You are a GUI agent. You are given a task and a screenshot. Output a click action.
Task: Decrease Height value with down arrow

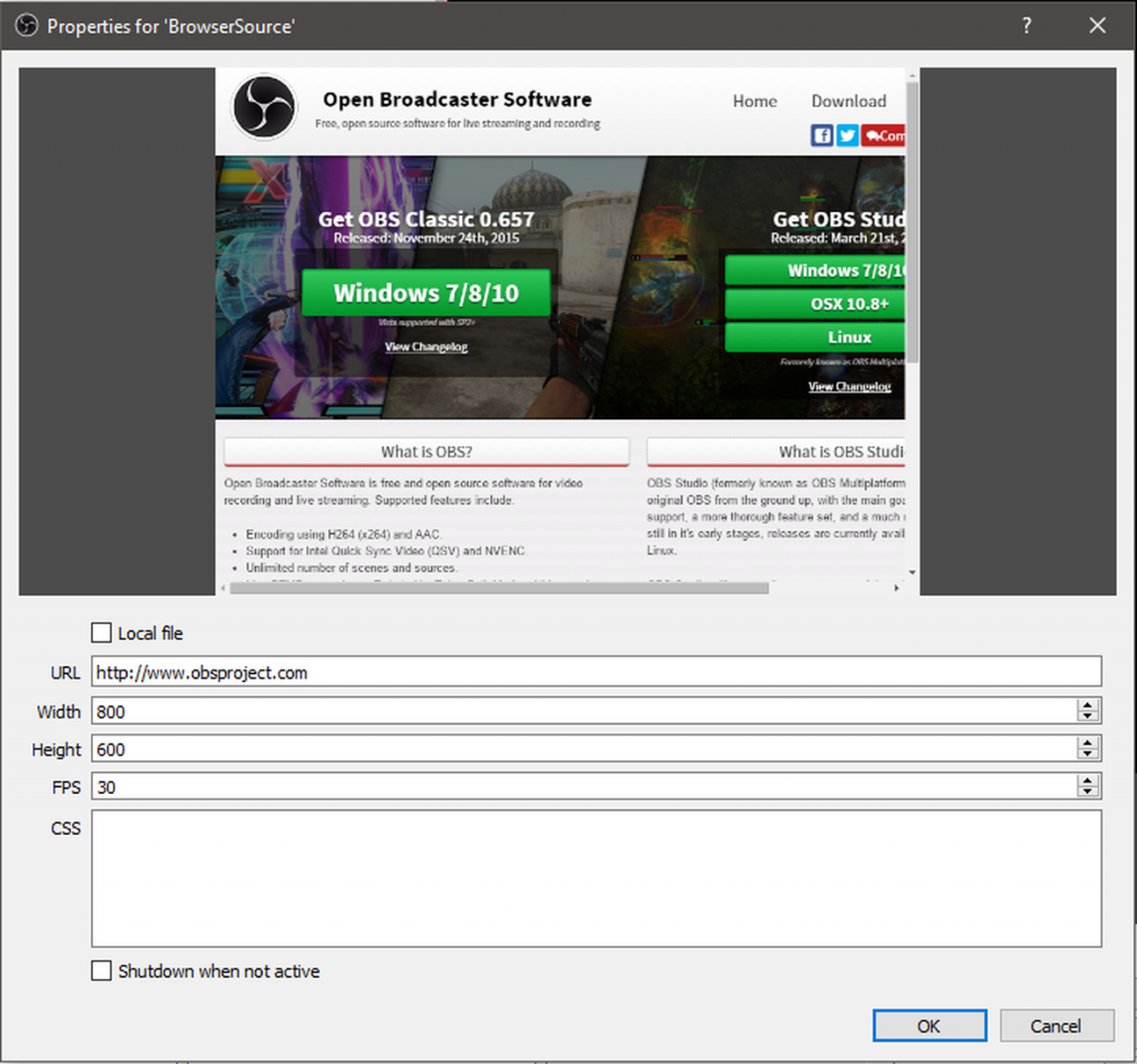coord(1087,754)
